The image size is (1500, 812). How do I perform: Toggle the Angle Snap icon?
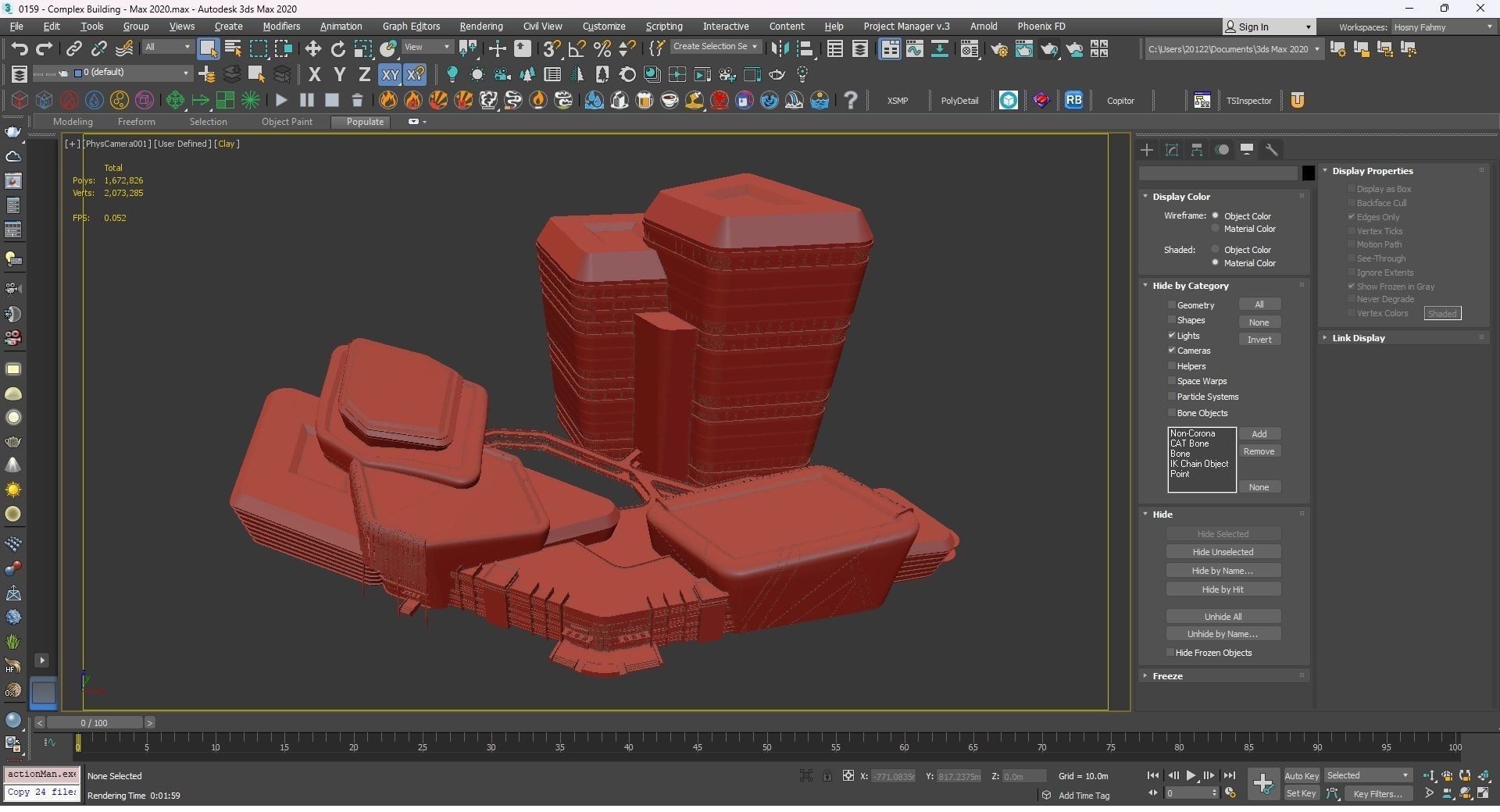coord(577,49)
